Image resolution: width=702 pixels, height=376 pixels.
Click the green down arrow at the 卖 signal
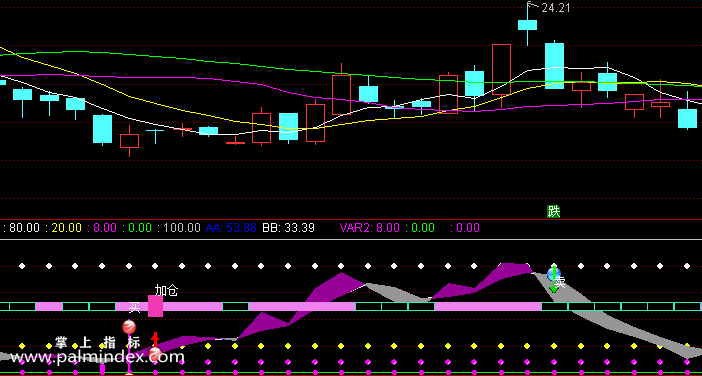554,280
